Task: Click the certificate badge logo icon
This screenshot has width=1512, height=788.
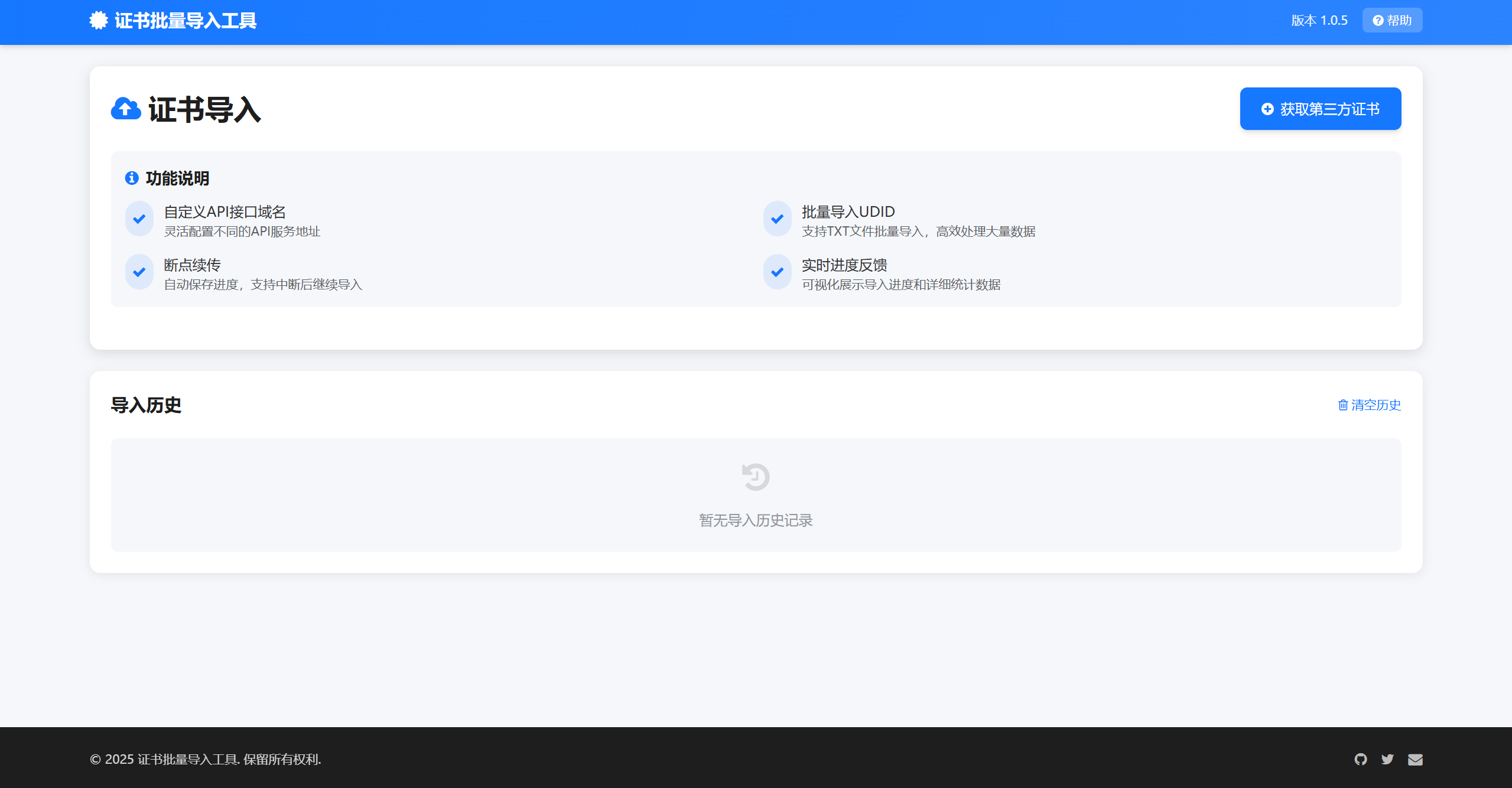Action: (99, 21)
